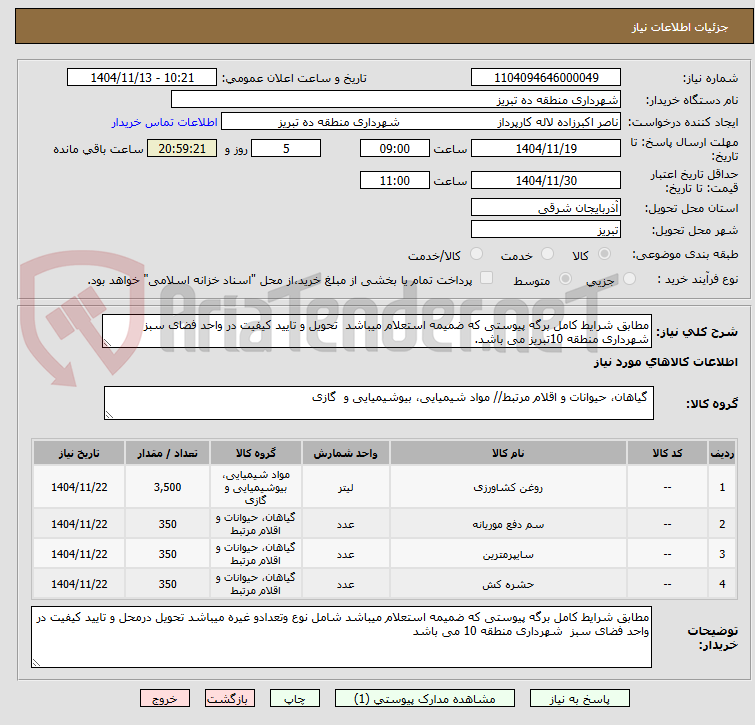Select the کالا radio button

[x=604, y=254]
